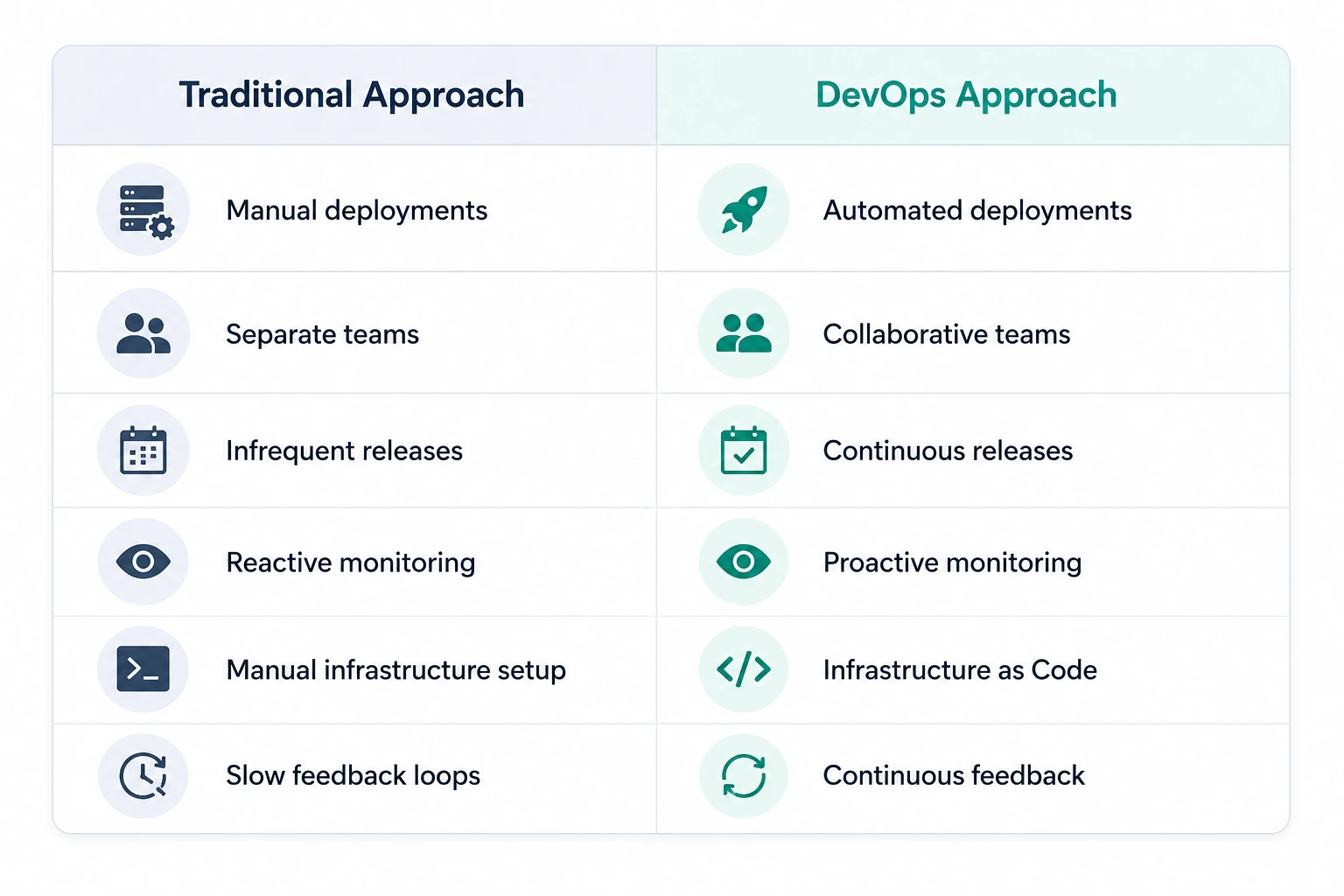Image resolution: width=1344 pixels, height=896 pixels.
Task: Click the code brackets icon
Action: tap(744, 669)
